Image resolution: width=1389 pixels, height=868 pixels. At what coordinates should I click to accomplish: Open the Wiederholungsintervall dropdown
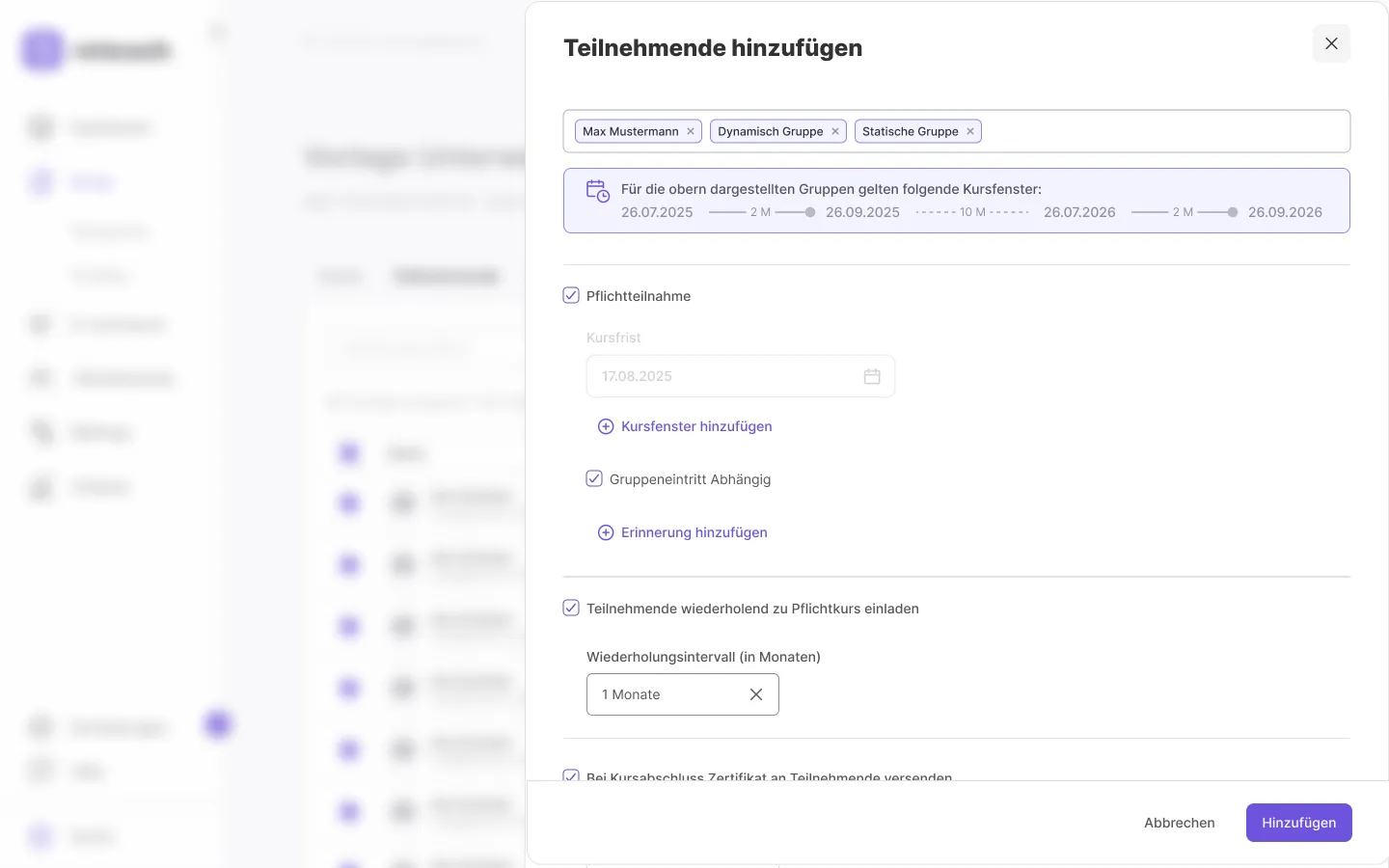point(666,694)
